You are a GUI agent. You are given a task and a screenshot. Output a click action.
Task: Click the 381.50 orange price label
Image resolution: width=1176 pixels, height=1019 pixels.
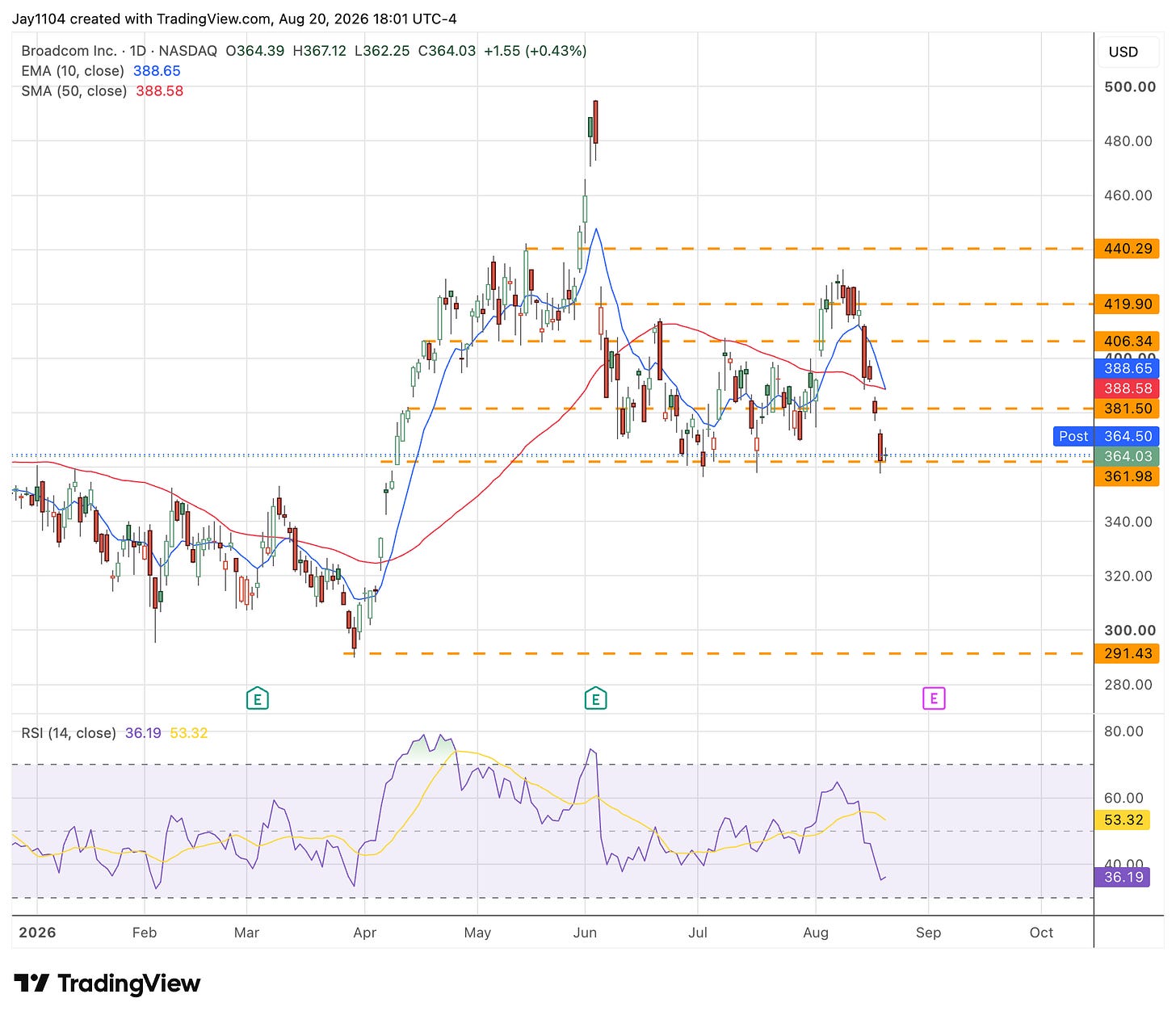tap(1127, 409)
